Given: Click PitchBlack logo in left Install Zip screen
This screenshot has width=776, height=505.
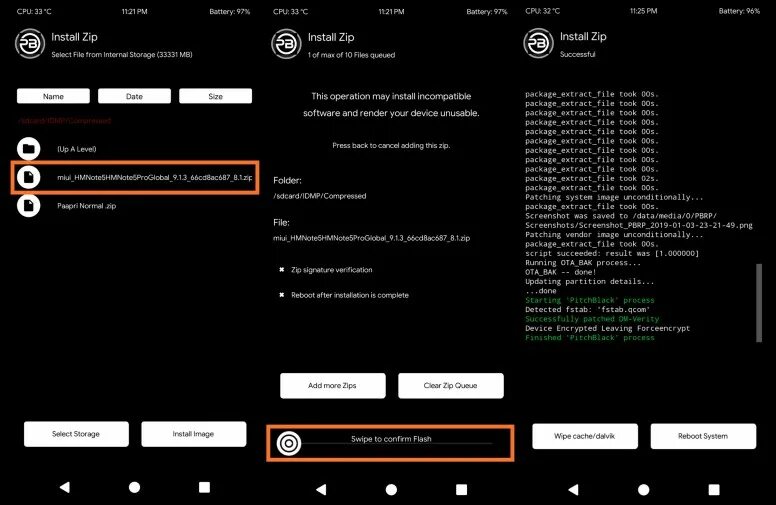Looking at the screenshot, I should 30,44.
